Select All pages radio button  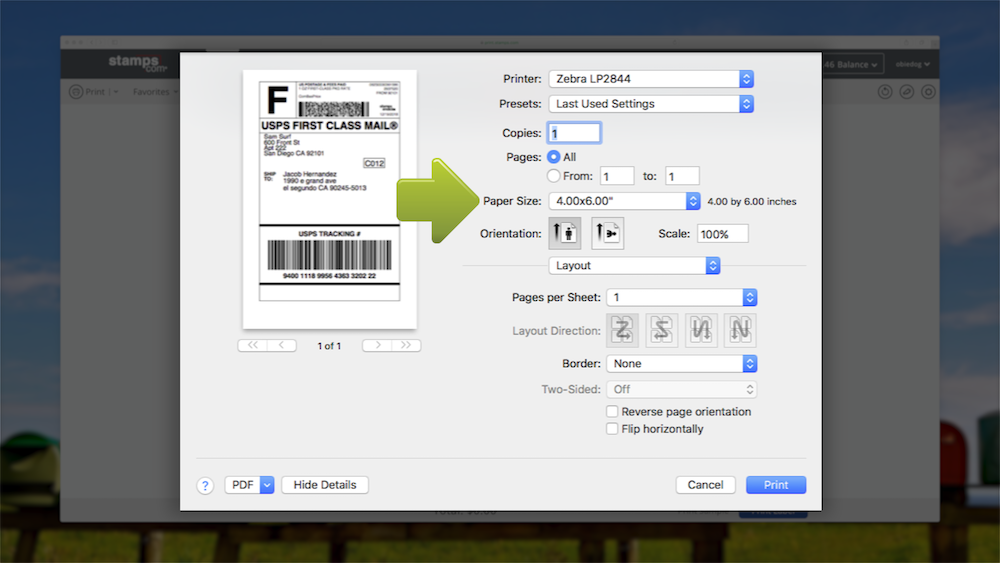click(x=554, y=157)
